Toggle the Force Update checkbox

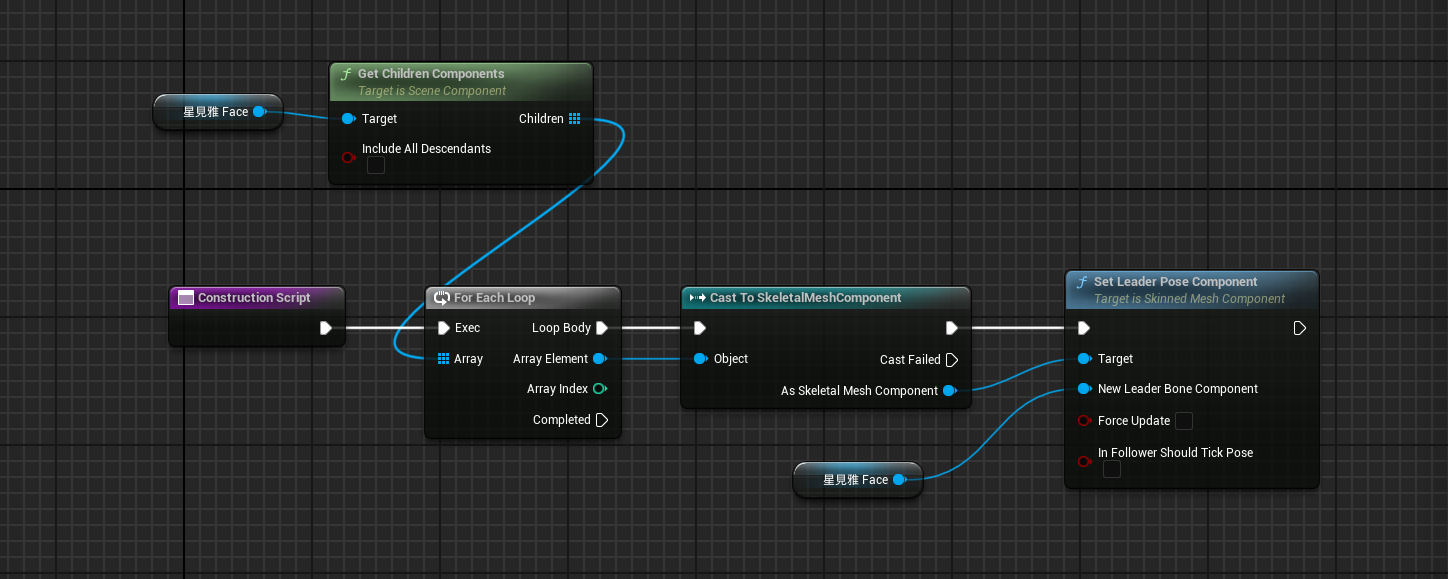click(1184, 421)
